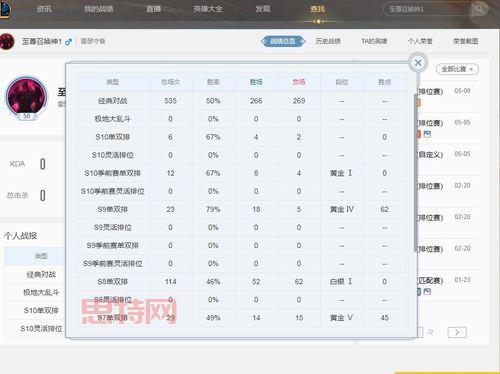Select the S8单双排 row
Viewport: 500px width, 374px height.
(x=242, y=282)
